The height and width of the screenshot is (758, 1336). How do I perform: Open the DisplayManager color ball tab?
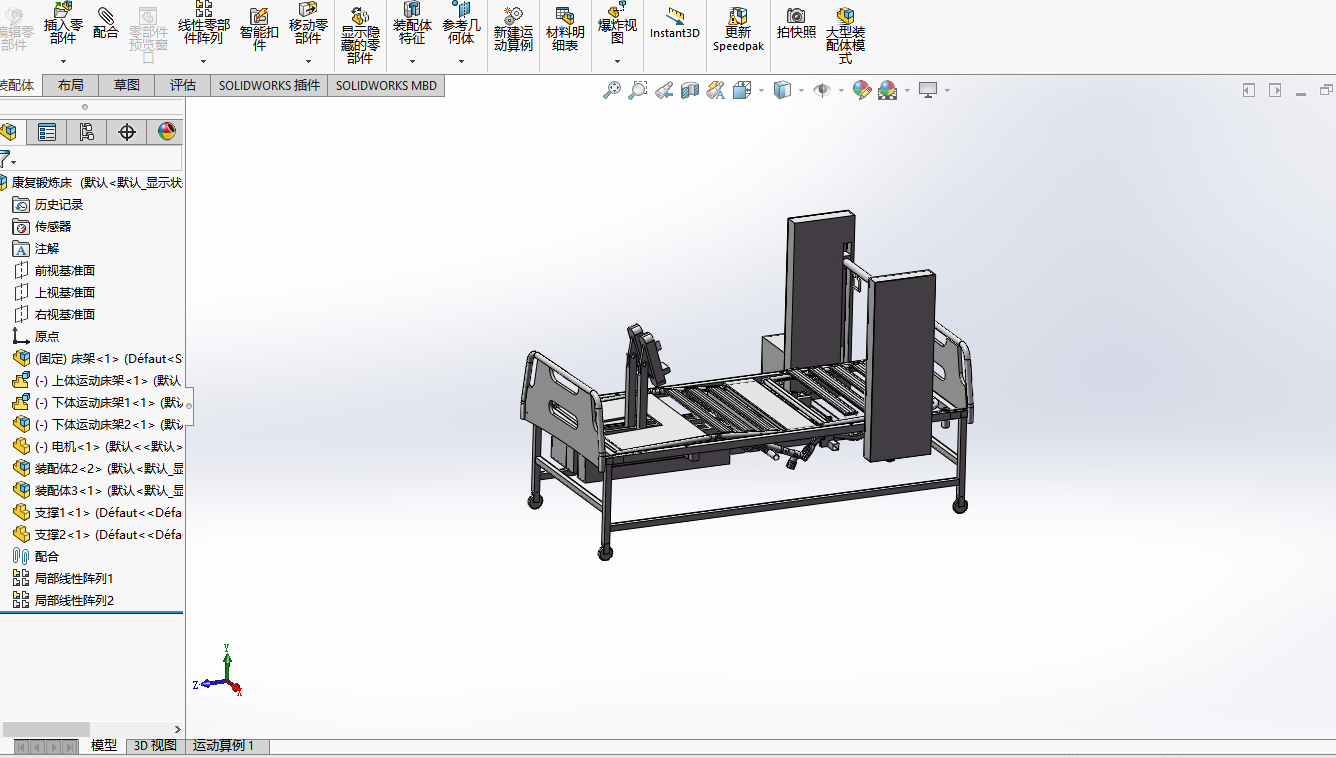pyautogui.click(x=166, y=132)
